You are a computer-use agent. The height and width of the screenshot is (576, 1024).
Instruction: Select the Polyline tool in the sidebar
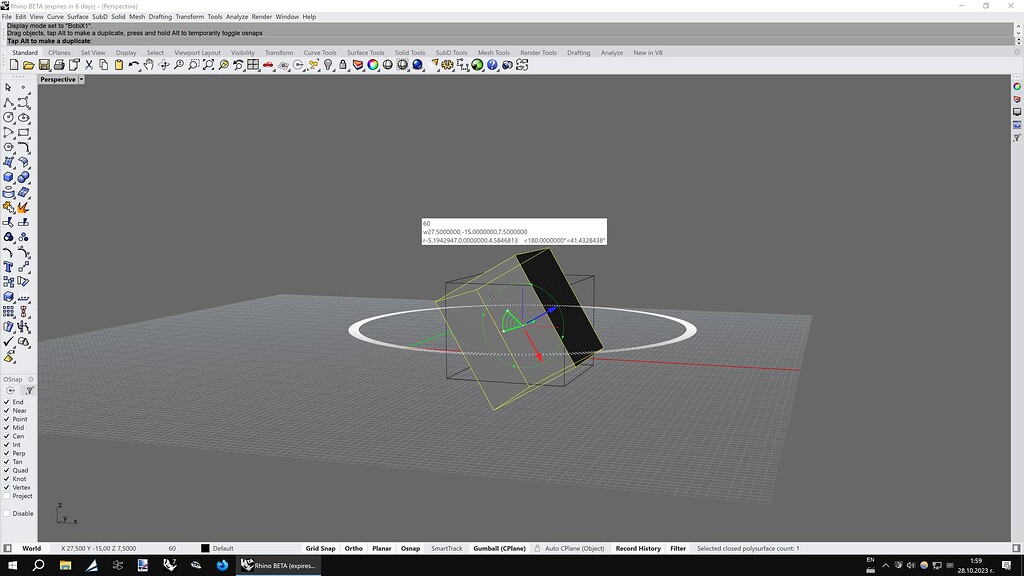tap(8, 103)
